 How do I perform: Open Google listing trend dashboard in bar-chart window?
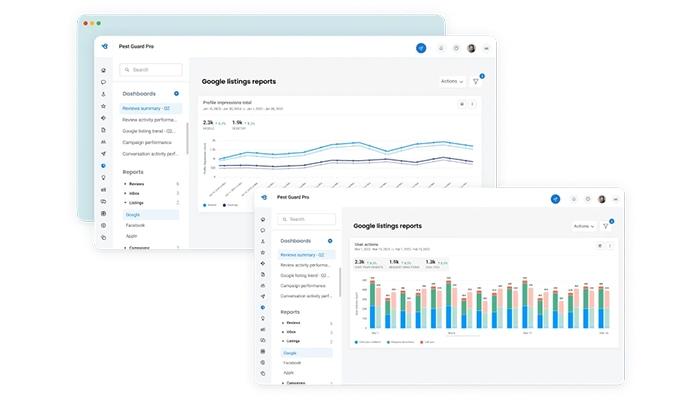tap(304, 275)
